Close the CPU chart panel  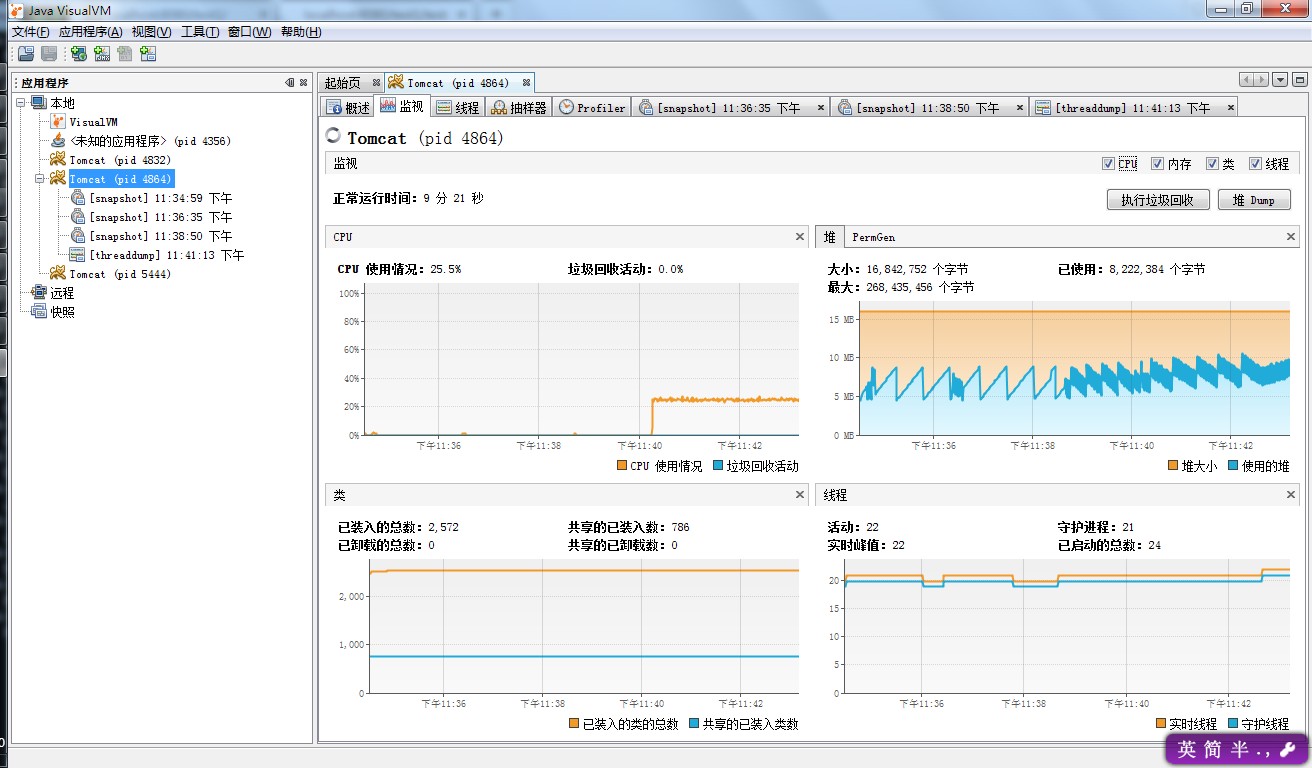click(800, 237)
